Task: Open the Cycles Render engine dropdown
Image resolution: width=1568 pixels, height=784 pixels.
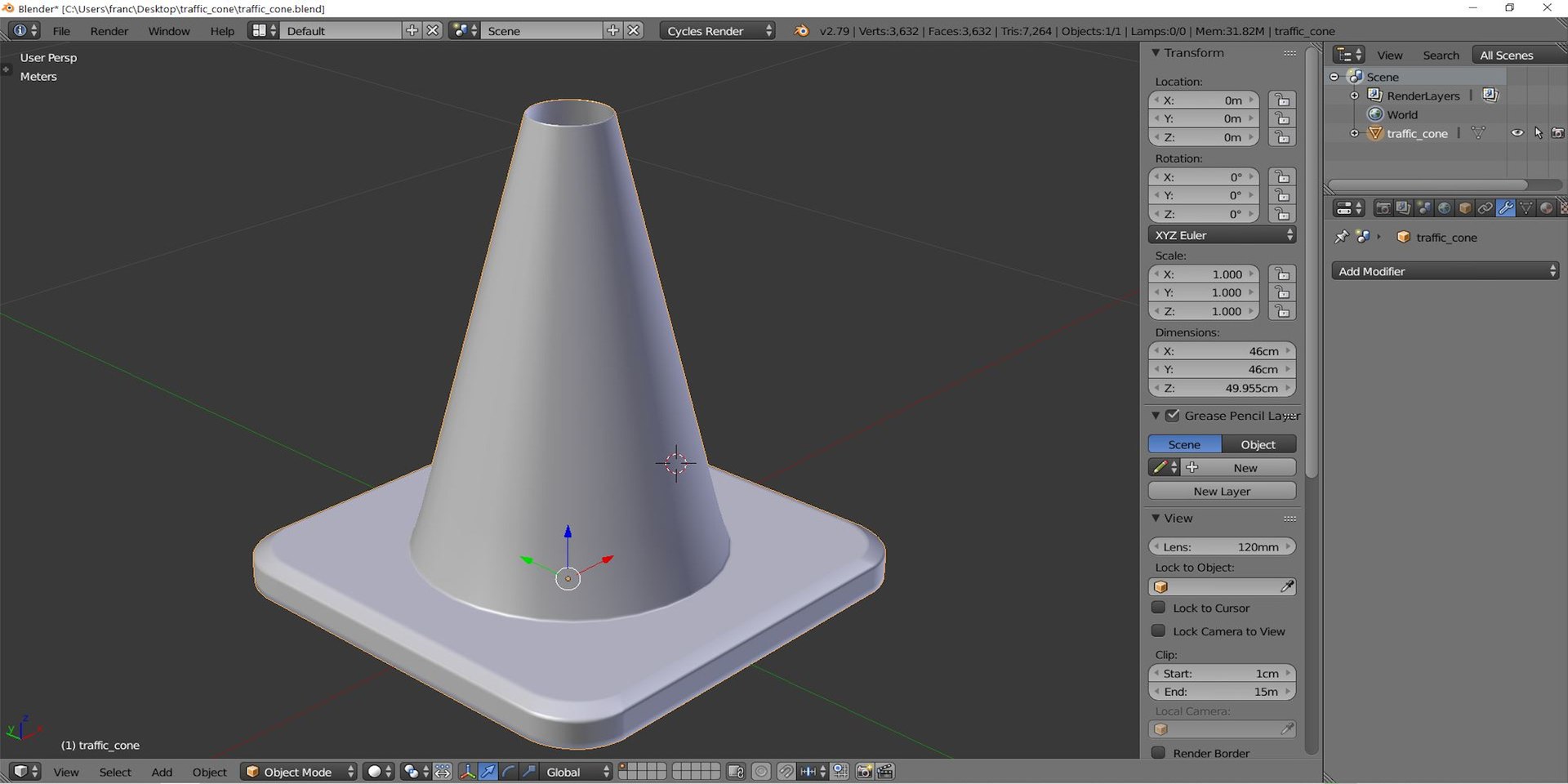Action: pyautogui.click(x=717, y=31)
